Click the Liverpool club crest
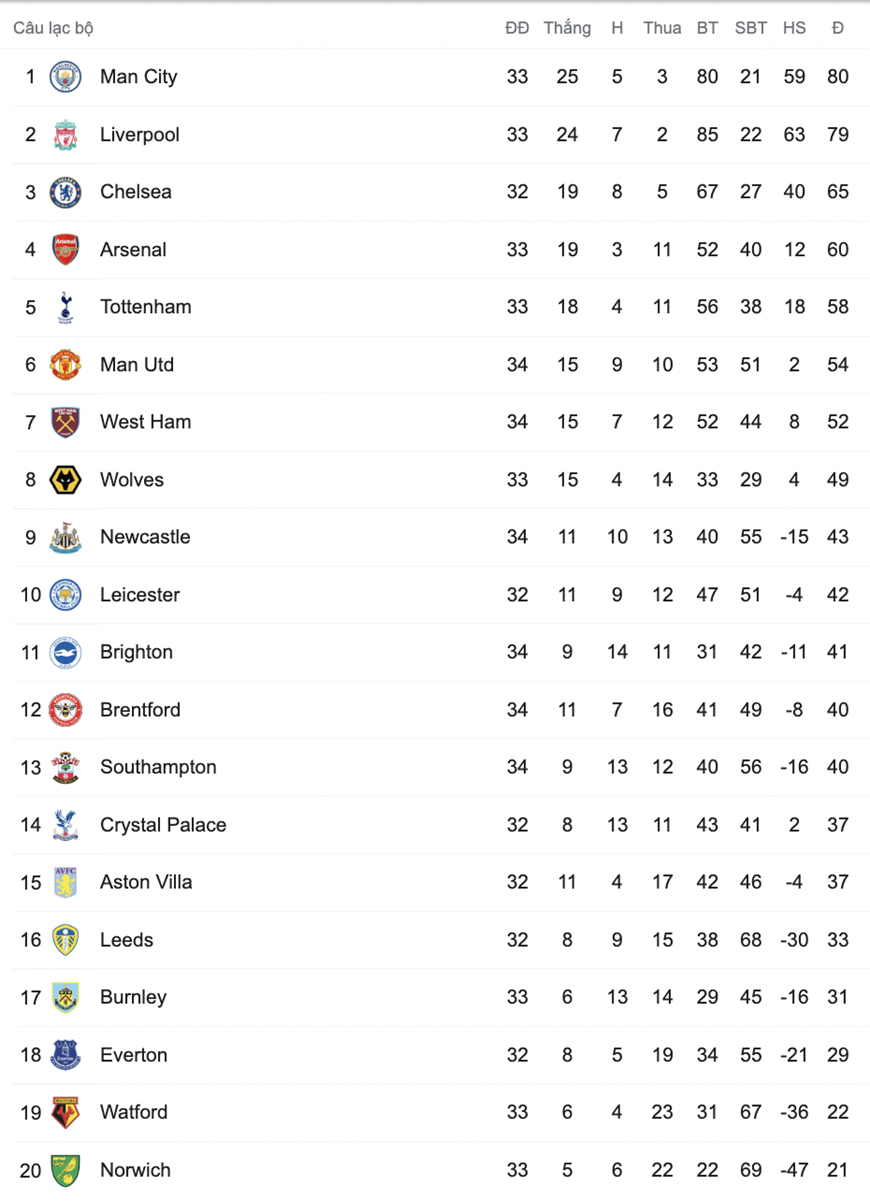 (66, 135)
